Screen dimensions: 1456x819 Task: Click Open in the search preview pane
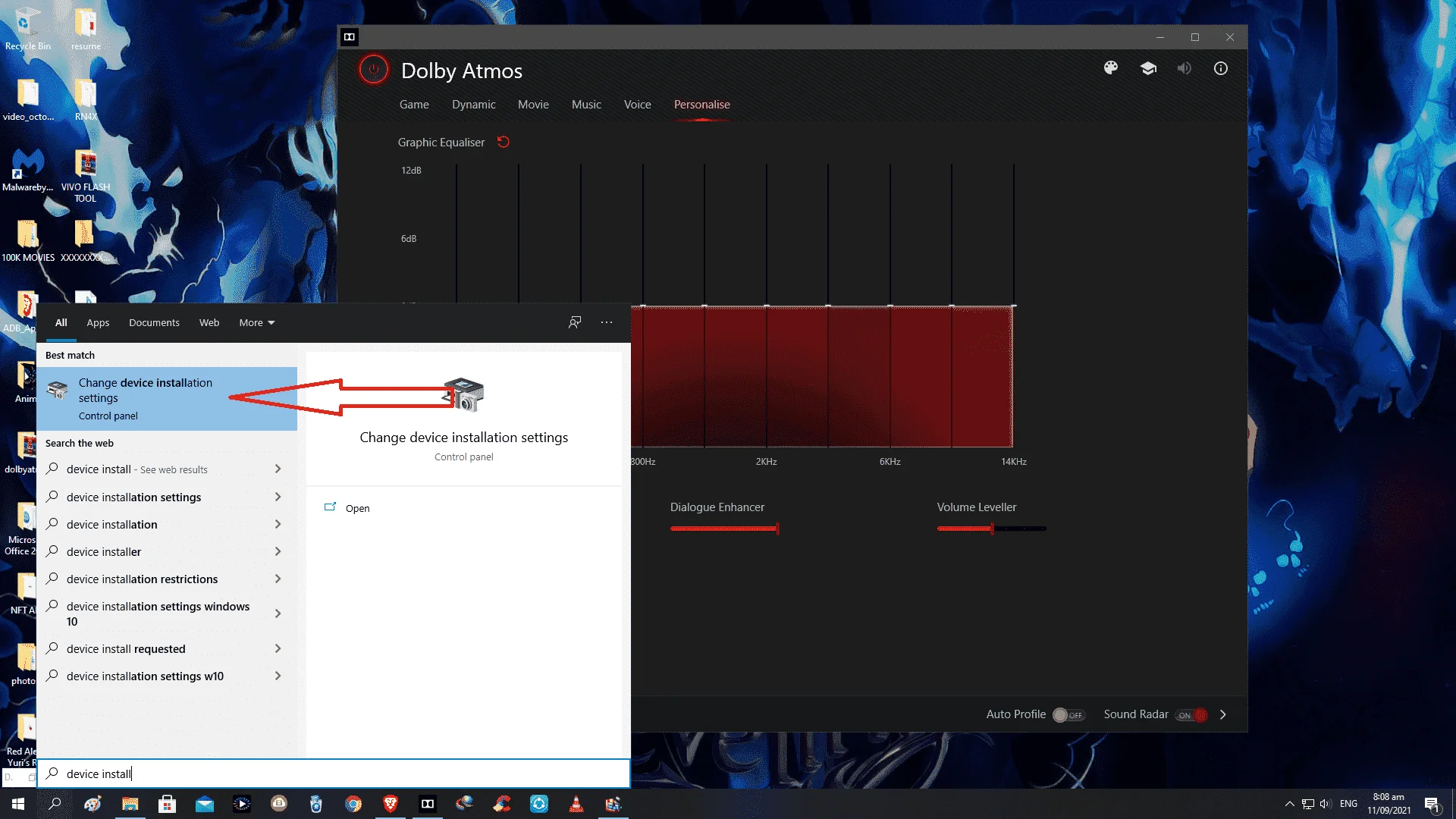coord(357,508)
